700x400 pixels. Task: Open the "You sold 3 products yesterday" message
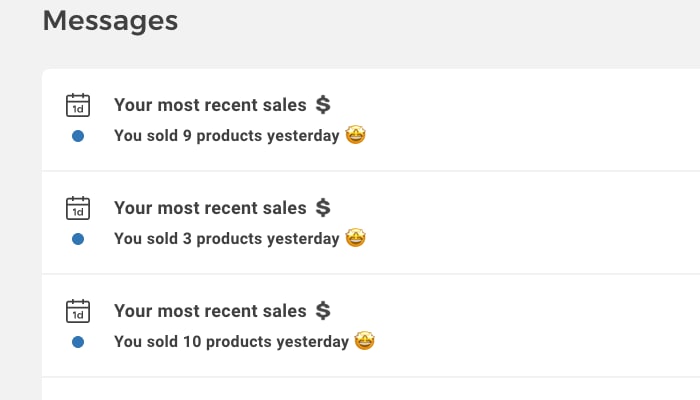point(226,239)
